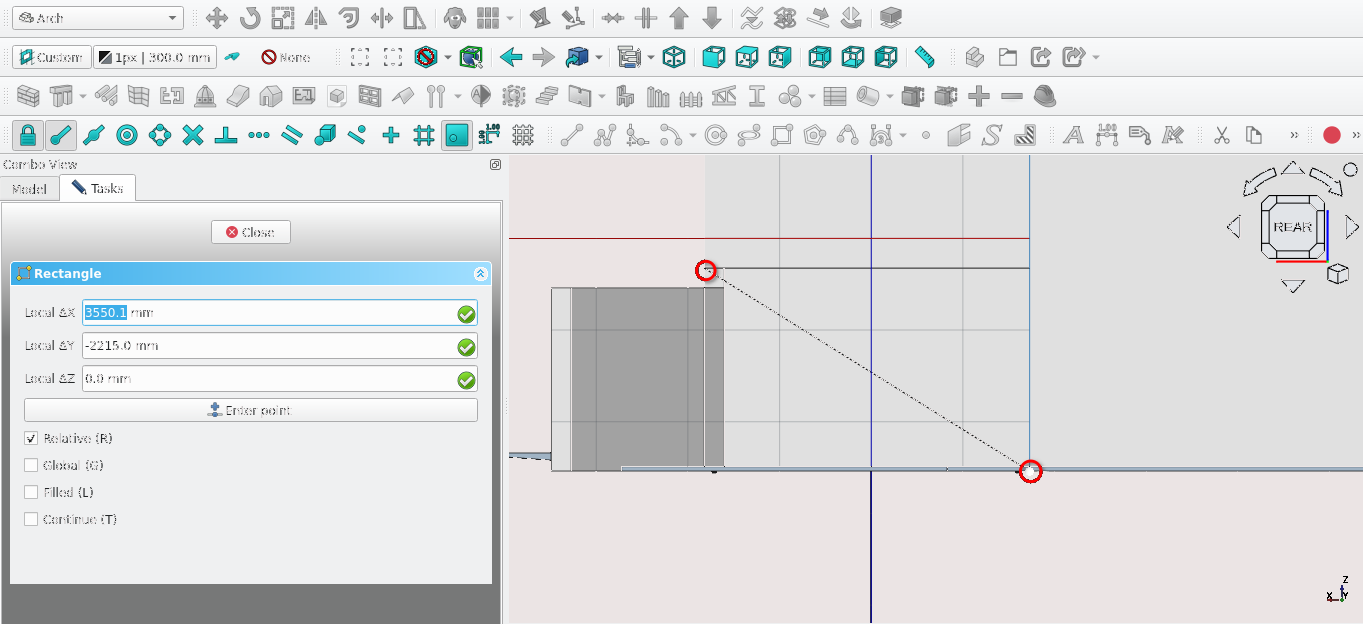This screenshot has height=624, width=1363.
Task: Click the measure distance ruler icon
Action: pos(925,57)
